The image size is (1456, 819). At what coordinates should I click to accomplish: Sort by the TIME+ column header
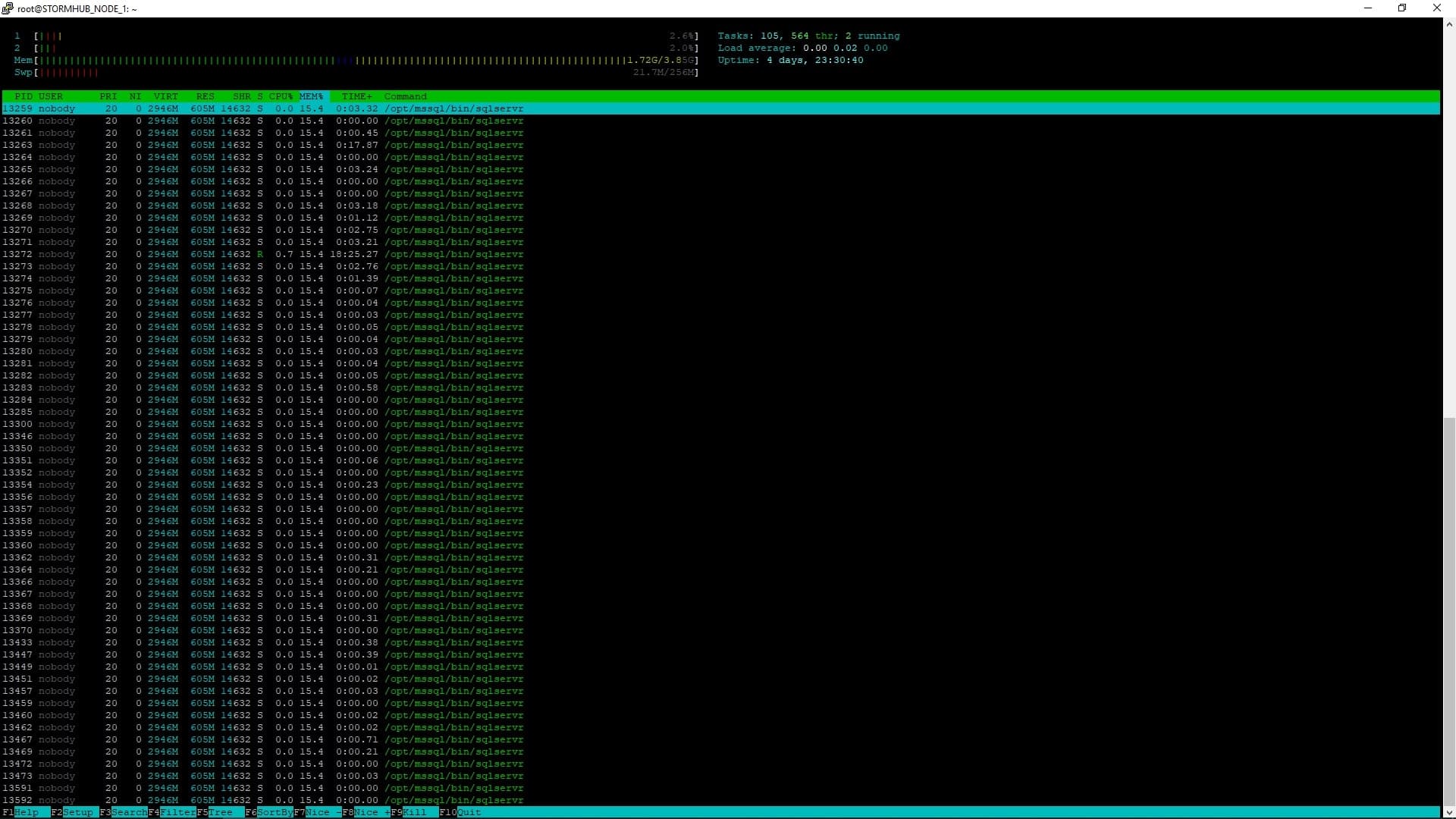(357, 96)
